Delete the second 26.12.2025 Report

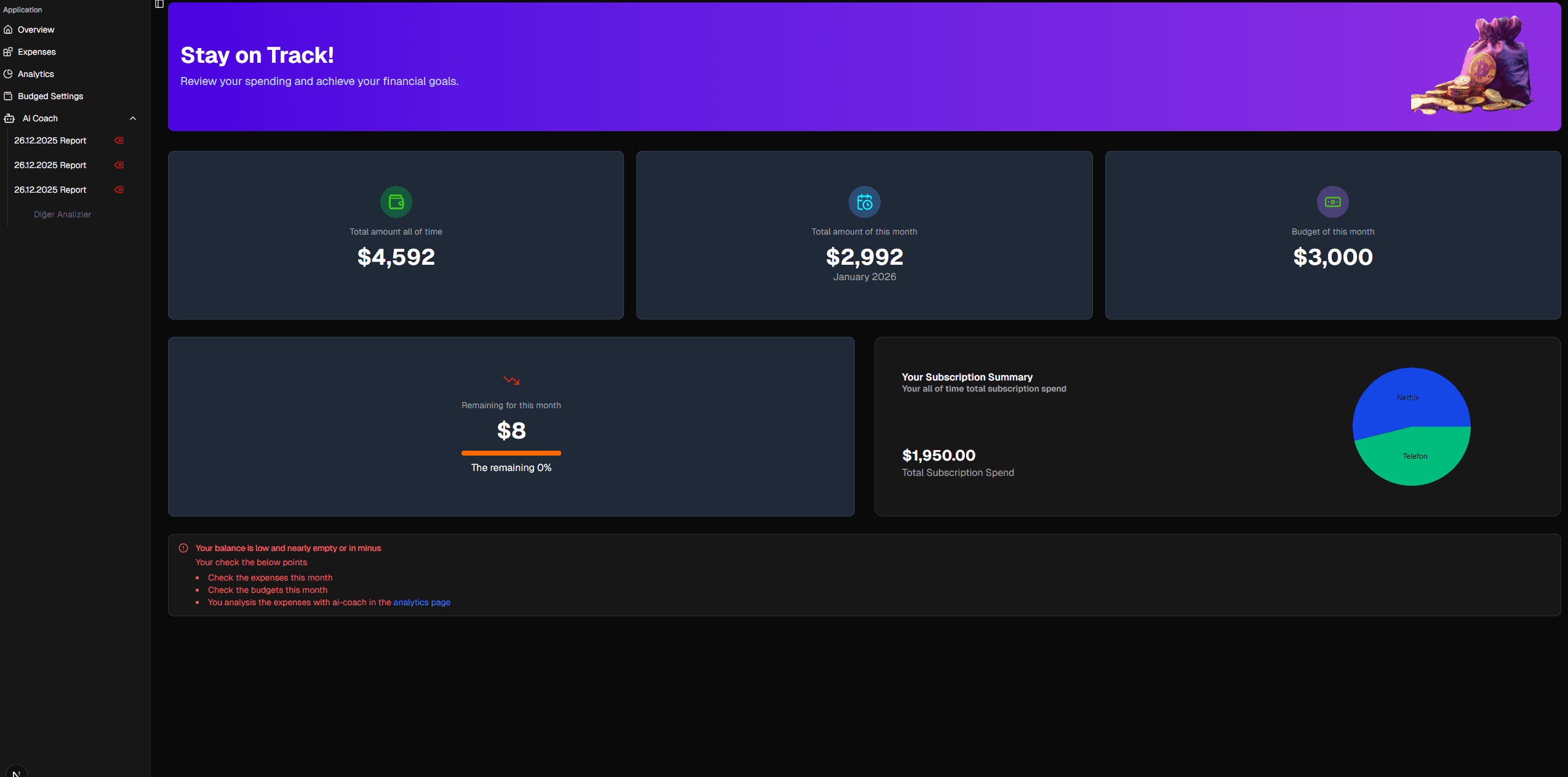click(119, 165)
